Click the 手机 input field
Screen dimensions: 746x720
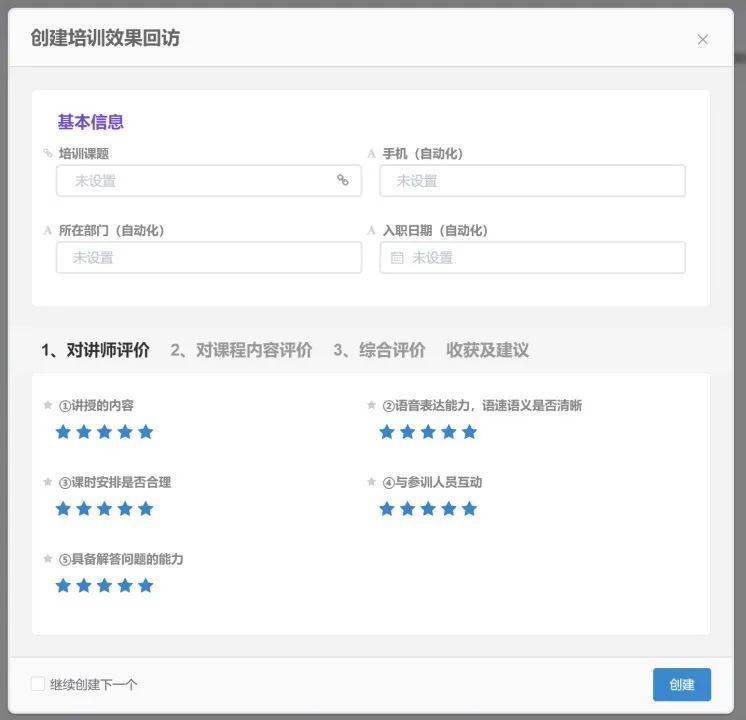tap(532, 181)
